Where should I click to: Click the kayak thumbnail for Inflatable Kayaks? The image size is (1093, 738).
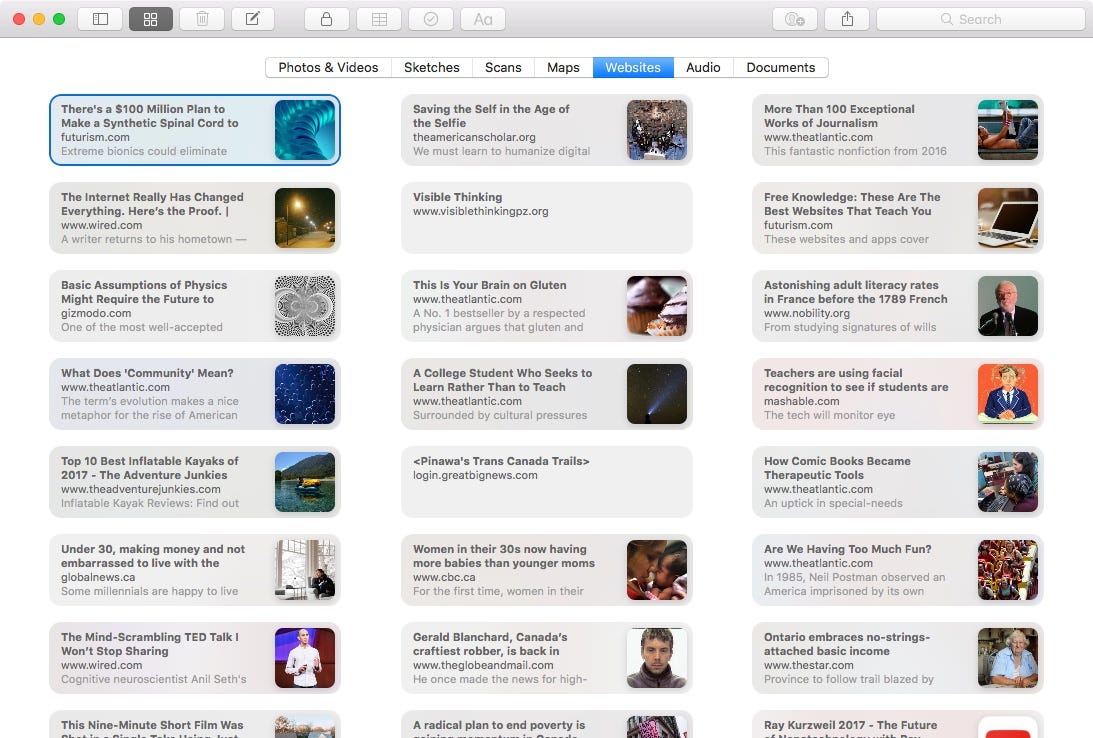(x=305, y=482)
